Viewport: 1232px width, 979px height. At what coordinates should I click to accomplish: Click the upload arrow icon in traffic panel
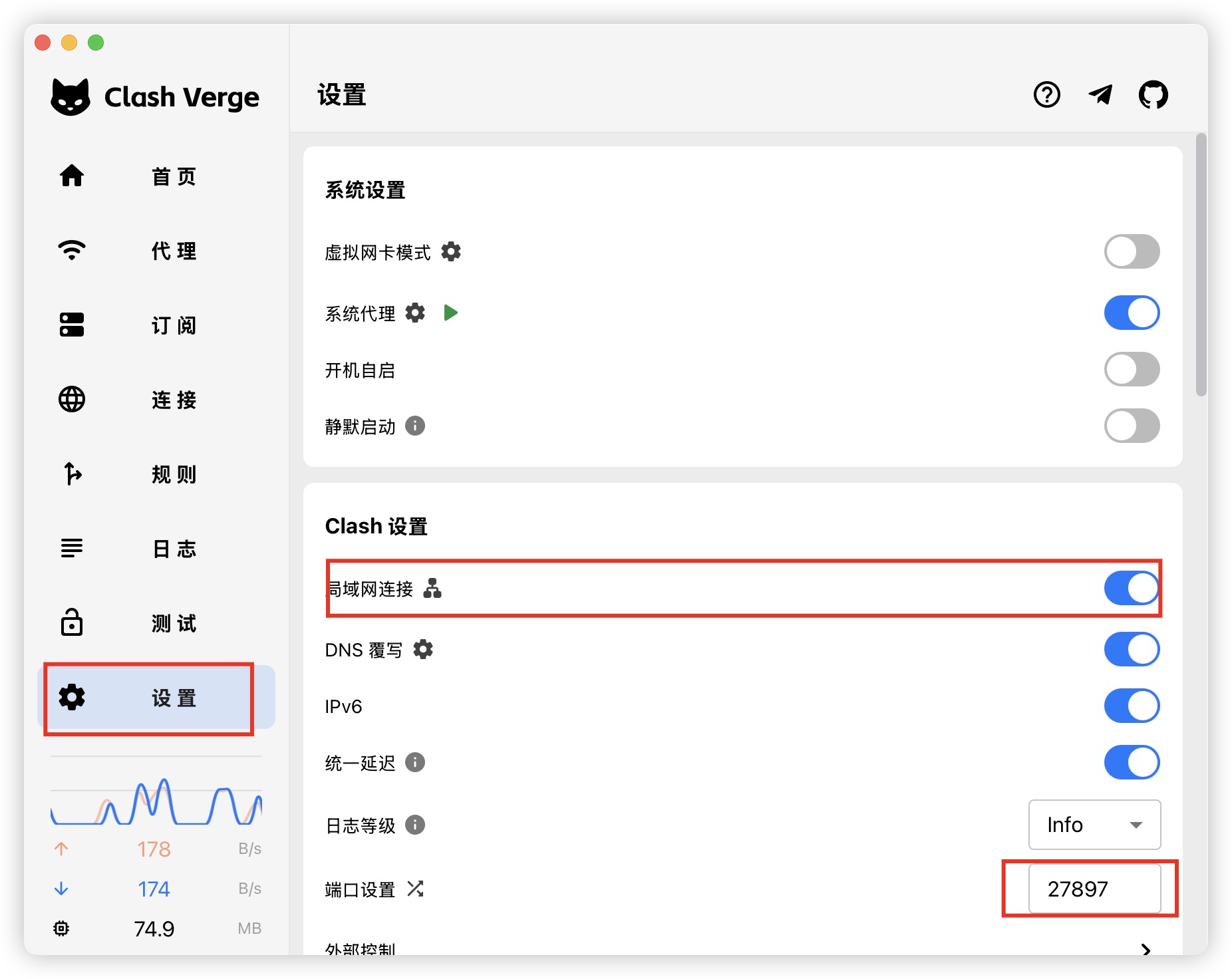[61, 849]
